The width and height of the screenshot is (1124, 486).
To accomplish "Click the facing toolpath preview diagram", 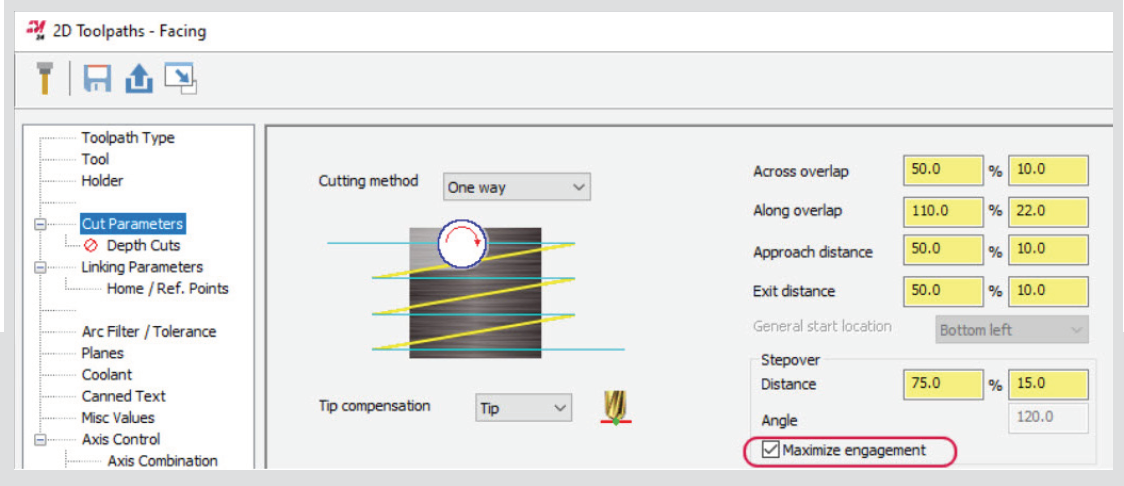I will (476, 291).
